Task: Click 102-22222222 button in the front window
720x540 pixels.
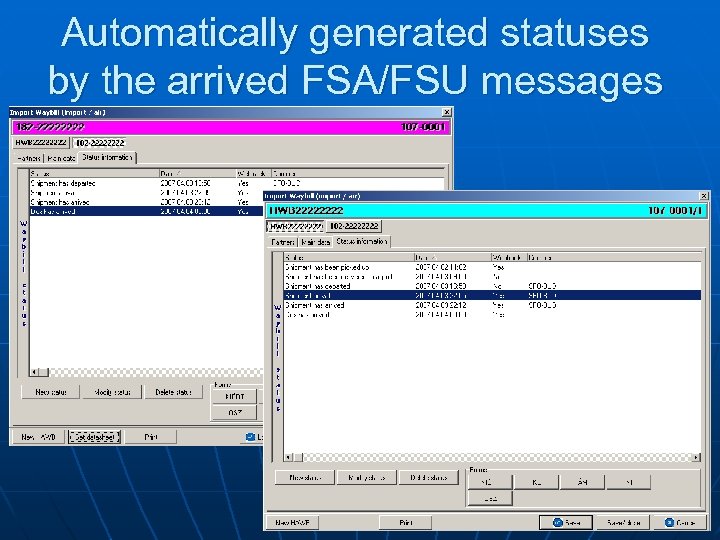Action: click(354, 226)
